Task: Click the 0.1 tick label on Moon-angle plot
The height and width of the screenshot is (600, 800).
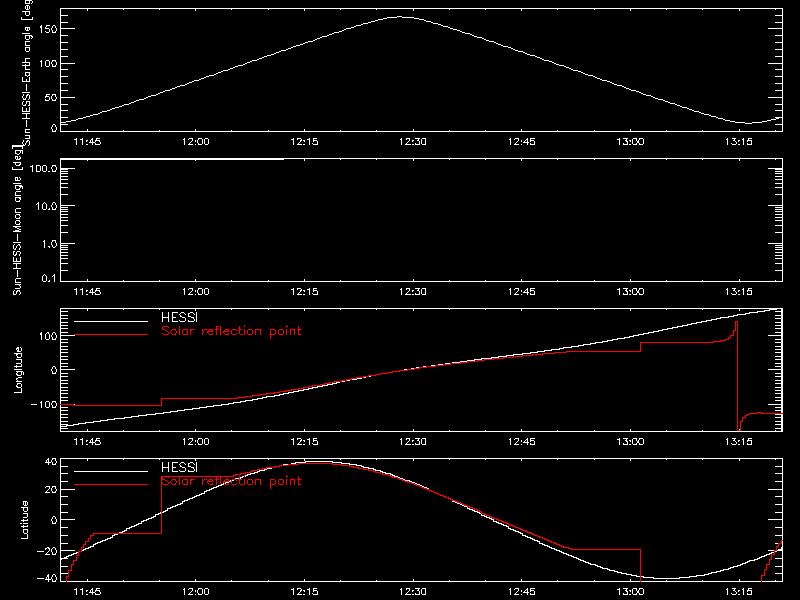Action: pos(49,278)
